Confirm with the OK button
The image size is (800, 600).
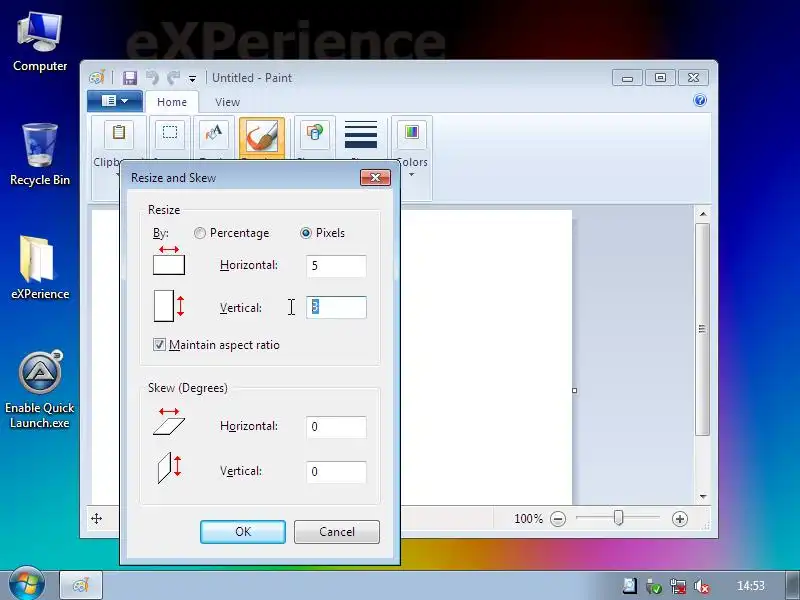tap(243, 532)
